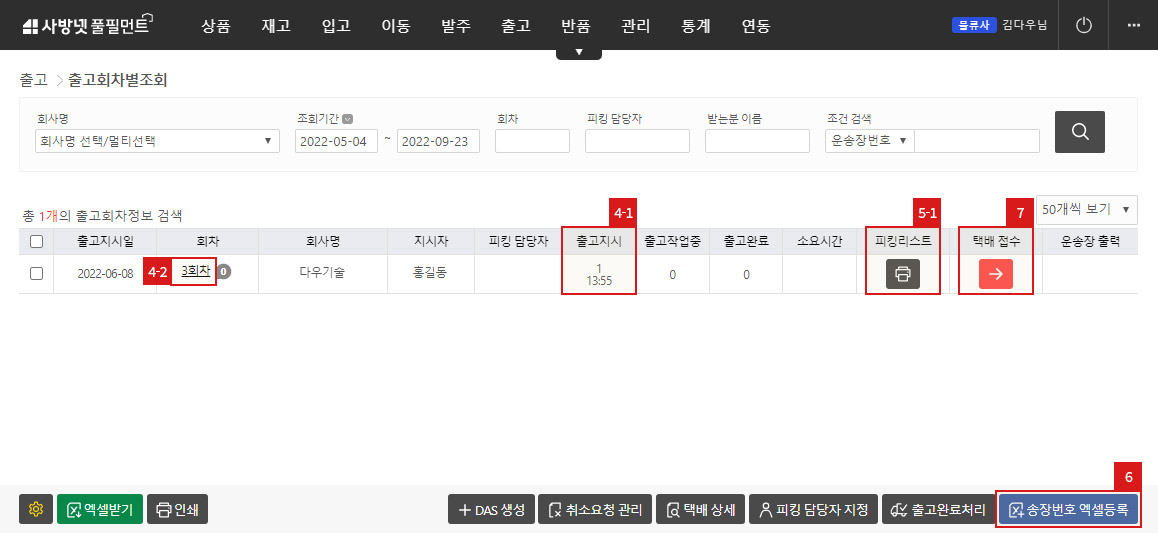Click the 조건 검색 text input field
The height and width of the screenshot is (533, 1158).
click(976, 141)
